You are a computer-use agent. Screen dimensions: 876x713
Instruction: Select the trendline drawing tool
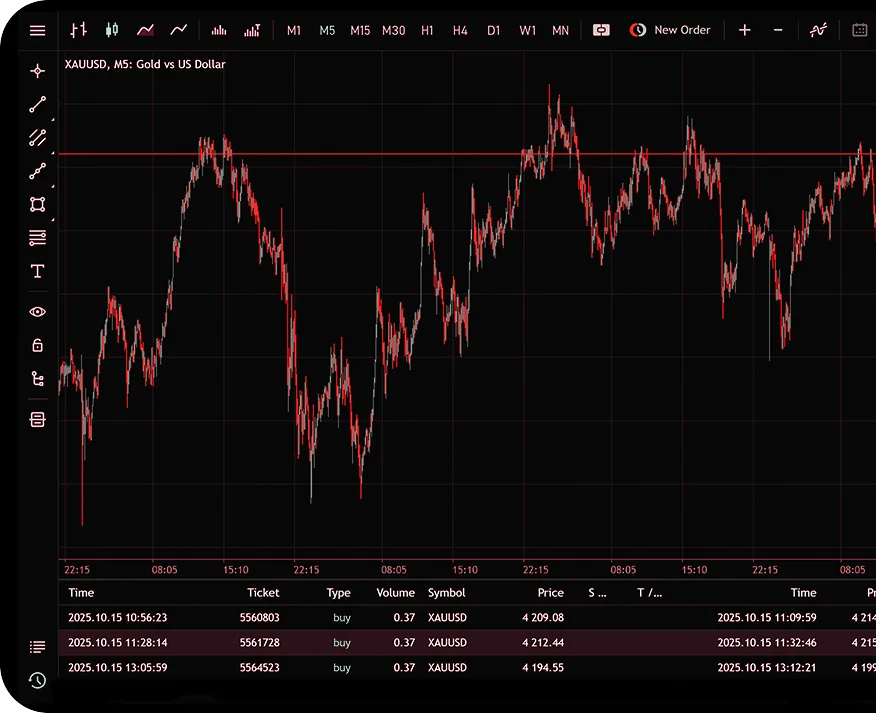37,104
